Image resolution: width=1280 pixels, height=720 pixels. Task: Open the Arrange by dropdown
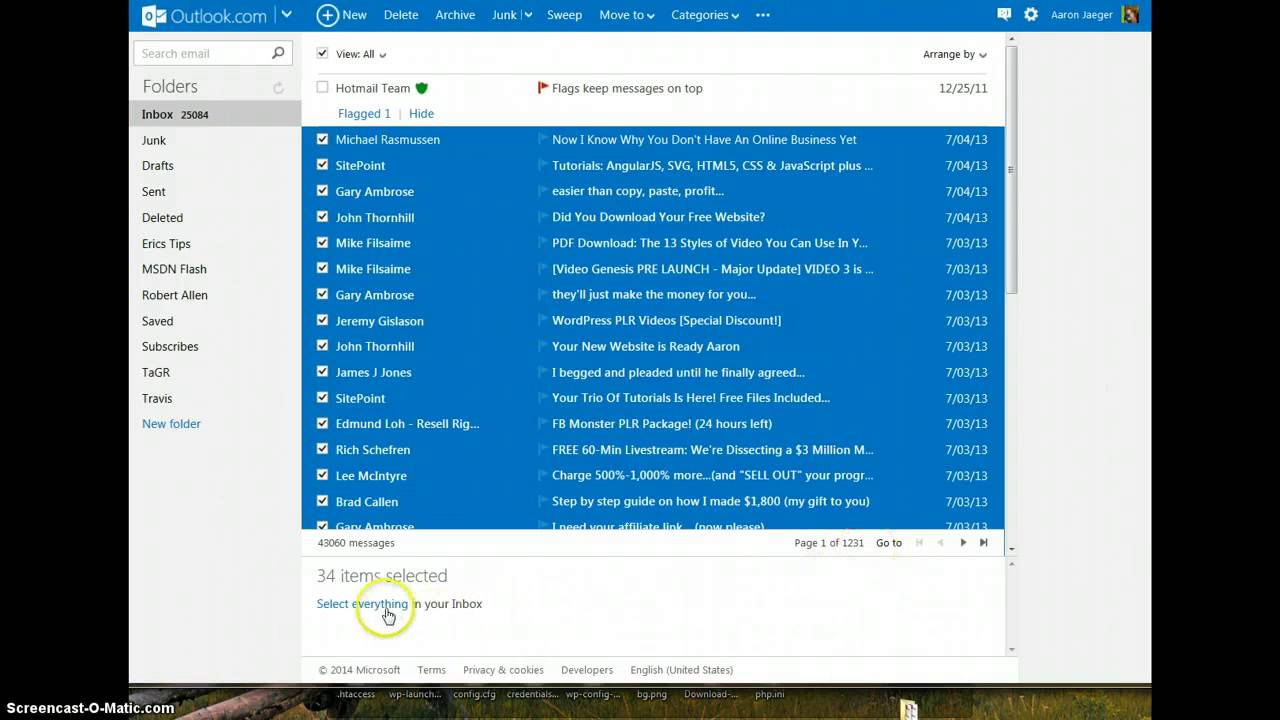[x=955, y=54]
